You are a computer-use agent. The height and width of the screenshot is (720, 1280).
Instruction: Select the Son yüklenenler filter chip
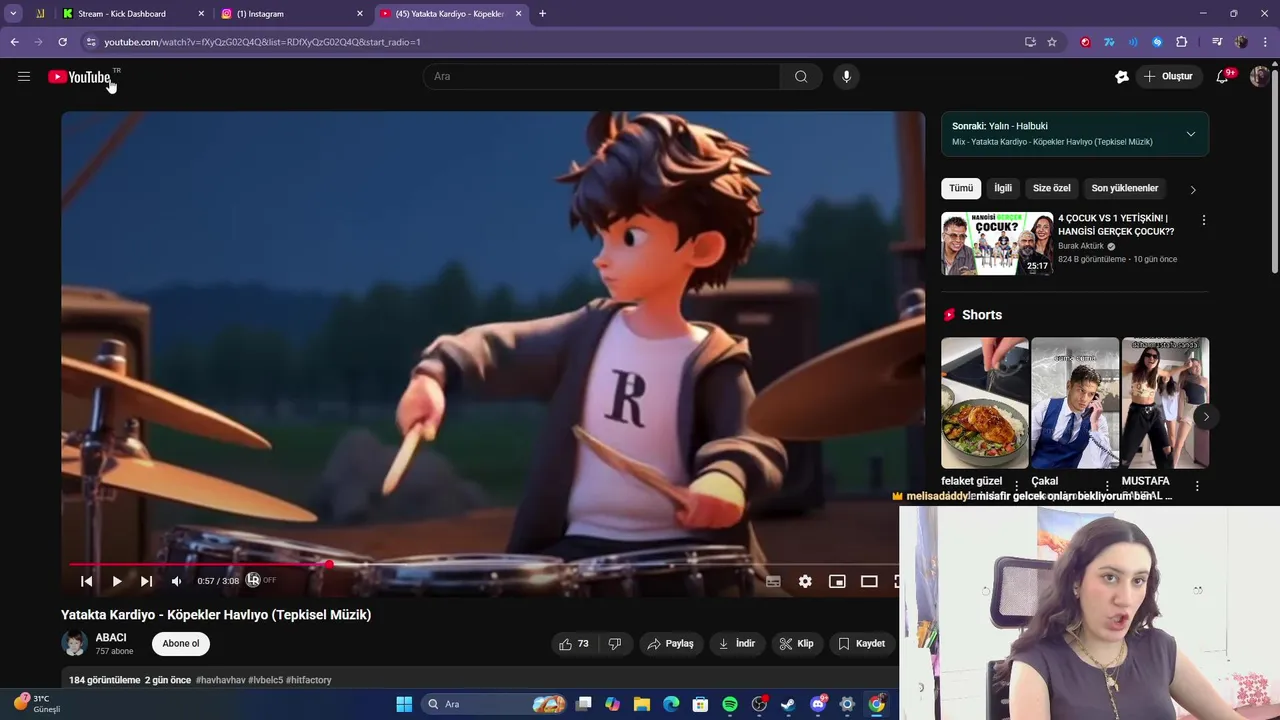click(x=1125, y=188)
